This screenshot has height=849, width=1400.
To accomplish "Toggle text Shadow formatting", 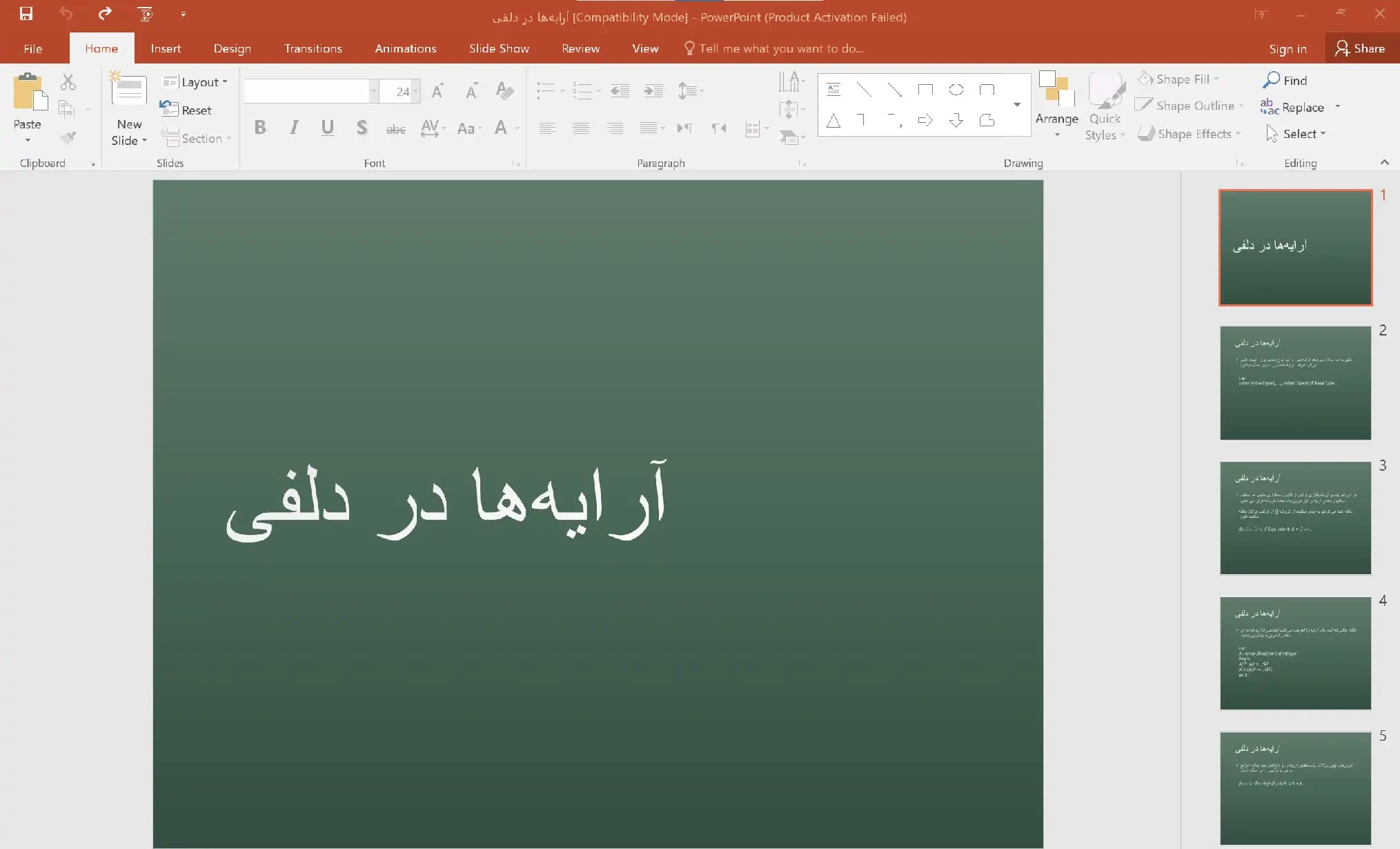I will 362,127.
